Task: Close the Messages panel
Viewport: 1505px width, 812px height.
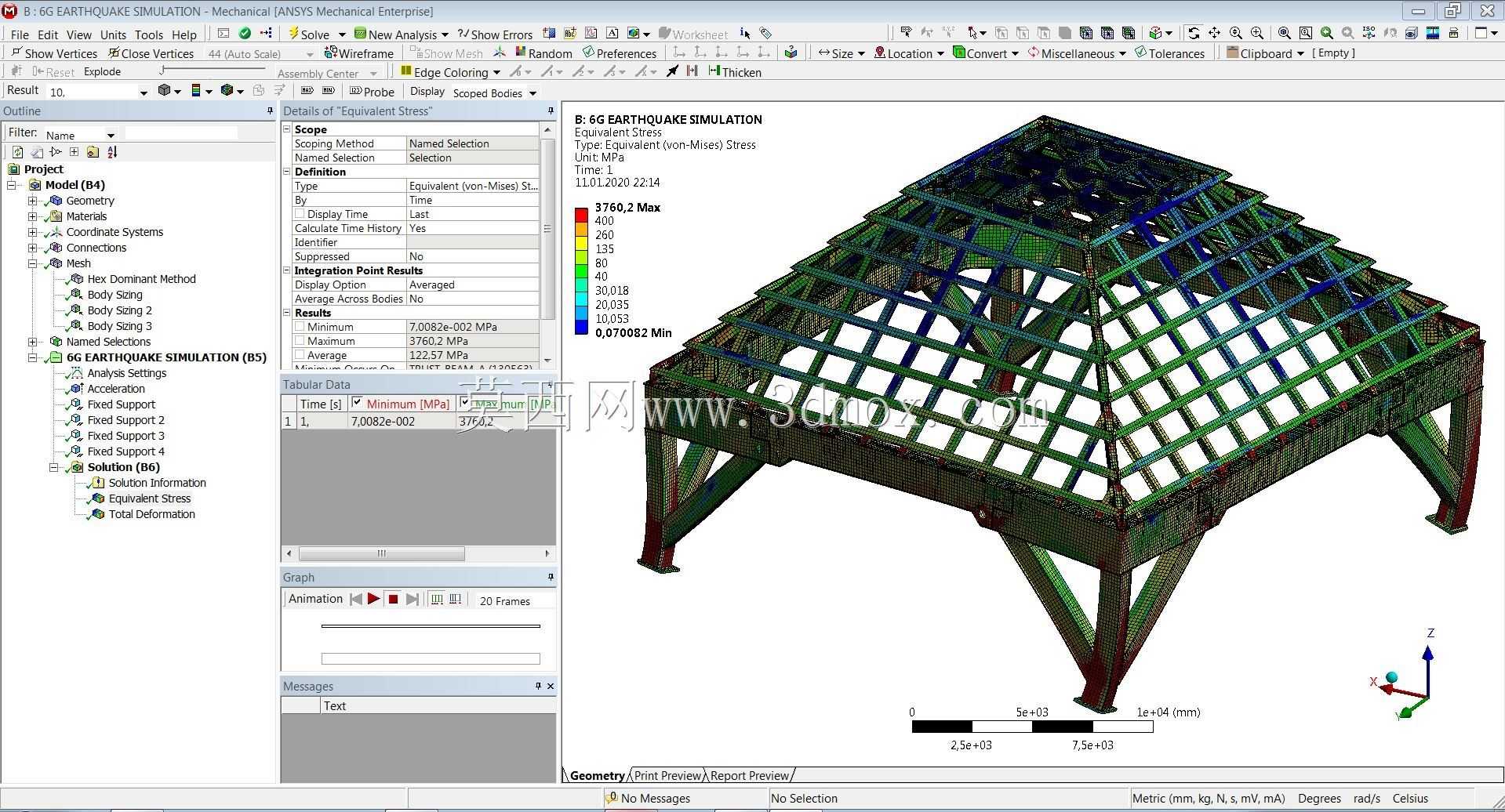Action: [551, 686]
